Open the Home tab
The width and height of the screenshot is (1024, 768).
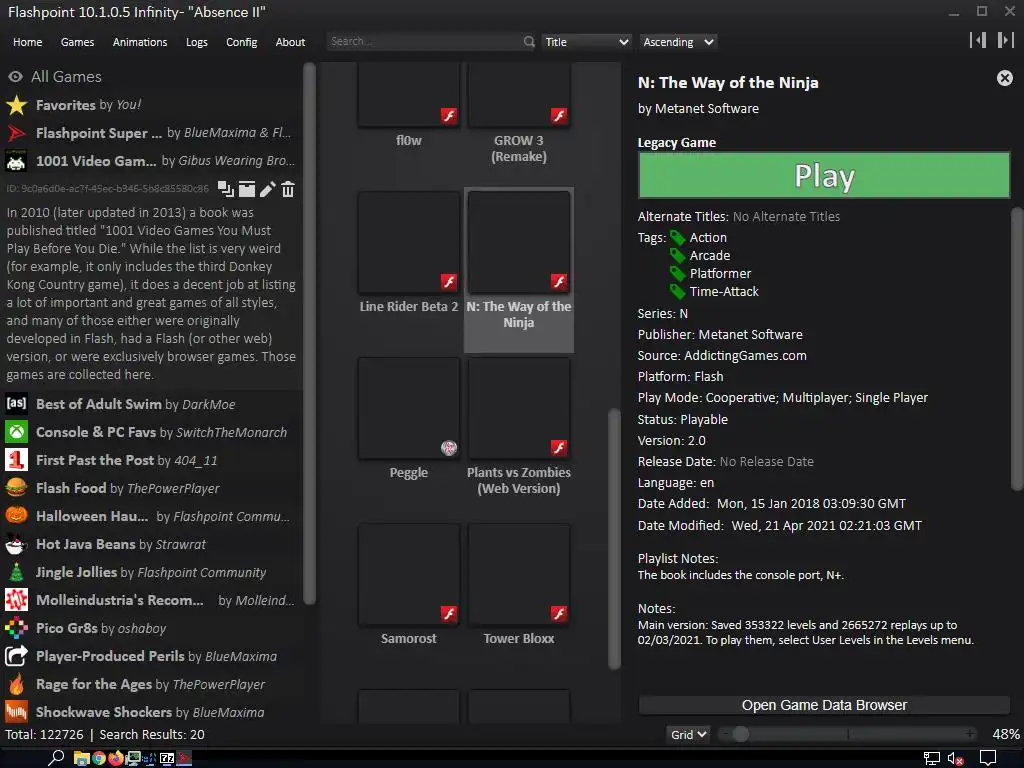[x=27, y=42]
